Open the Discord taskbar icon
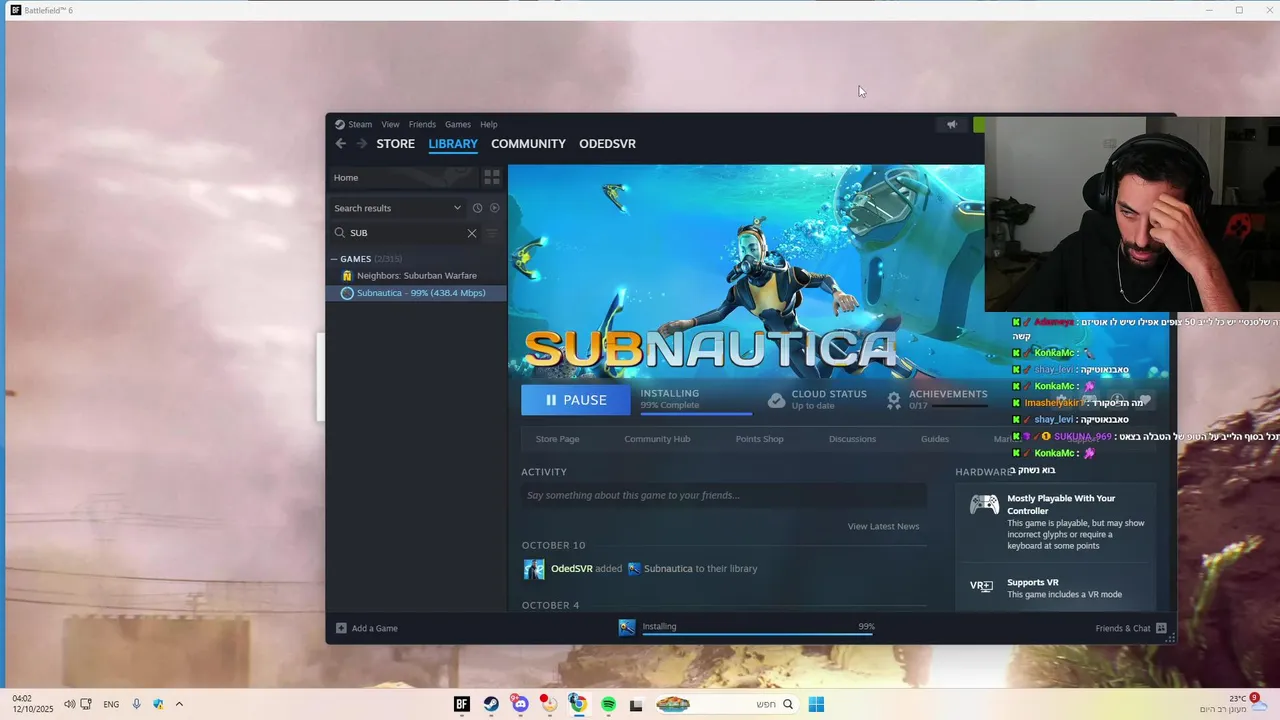Viewport: 1280px width, 720px height. [520, 704]
